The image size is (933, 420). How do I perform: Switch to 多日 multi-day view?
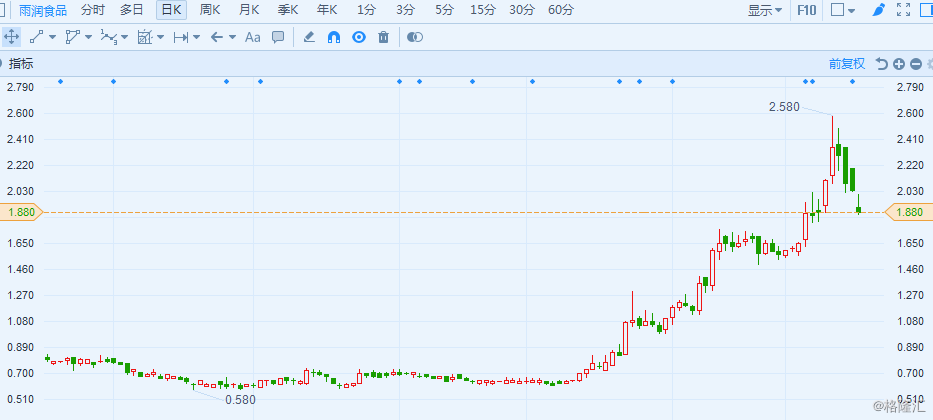pyautogui.click(x=132, y=10)
